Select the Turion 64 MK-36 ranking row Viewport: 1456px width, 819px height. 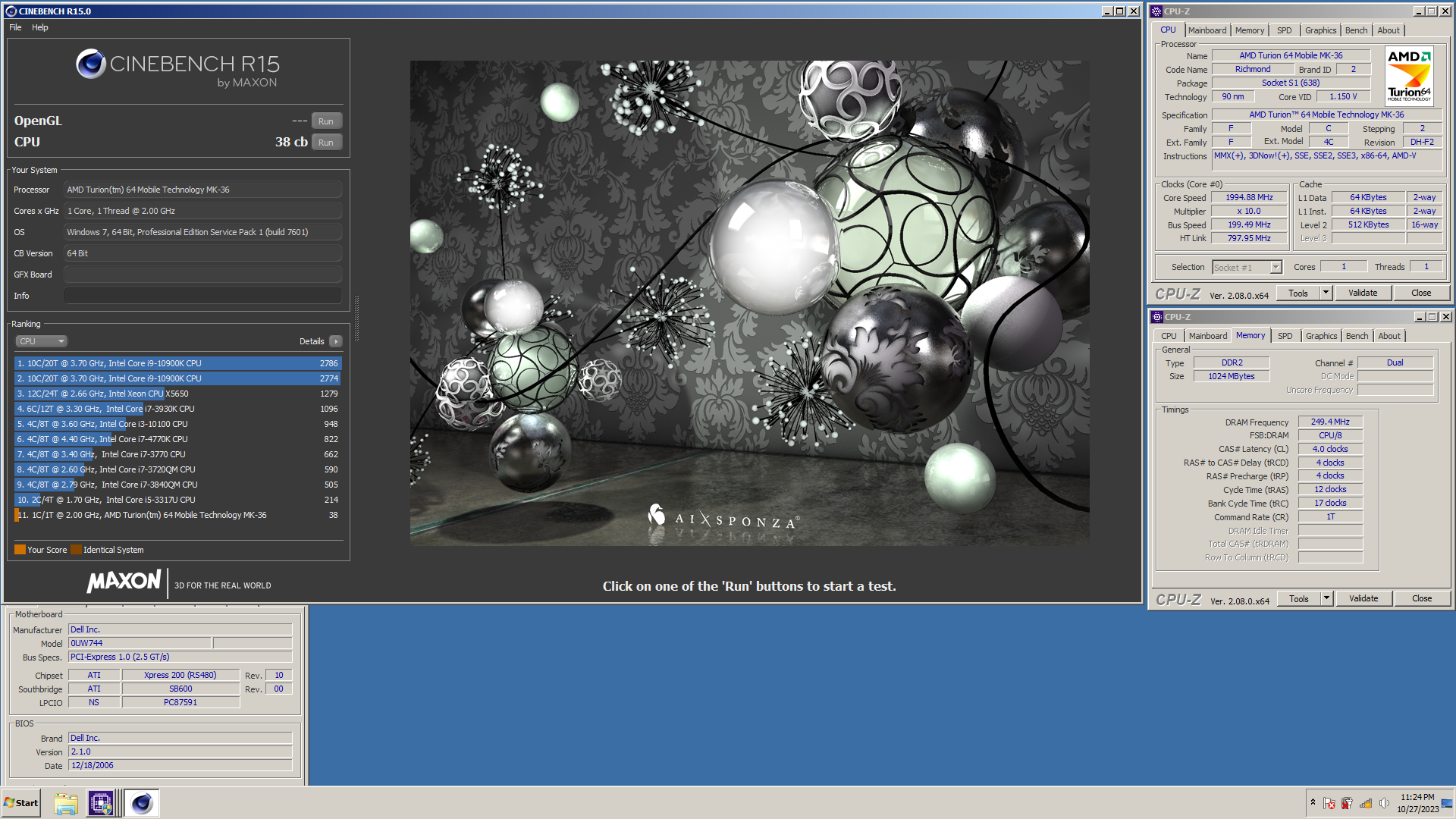click(177, 515)
